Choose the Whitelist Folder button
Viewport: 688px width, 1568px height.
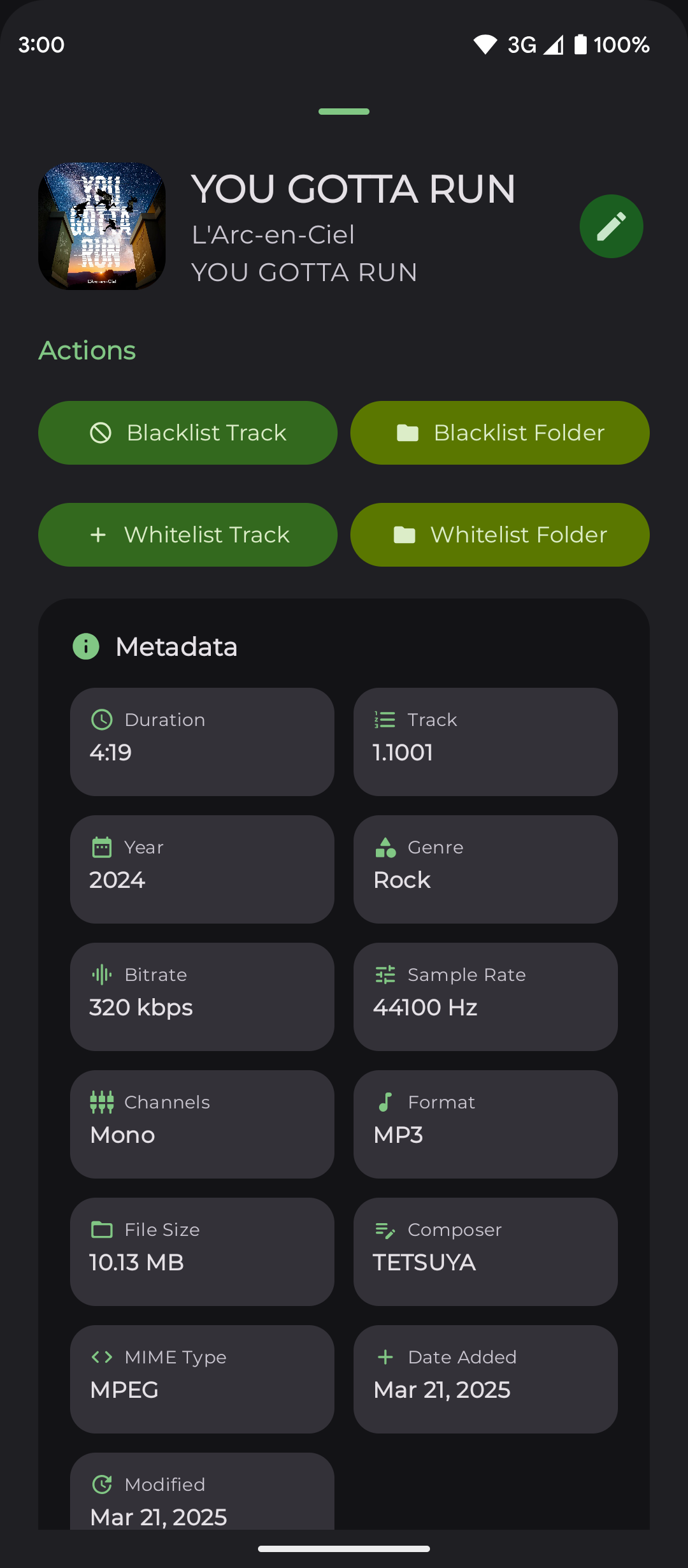(x=500, y=535)
